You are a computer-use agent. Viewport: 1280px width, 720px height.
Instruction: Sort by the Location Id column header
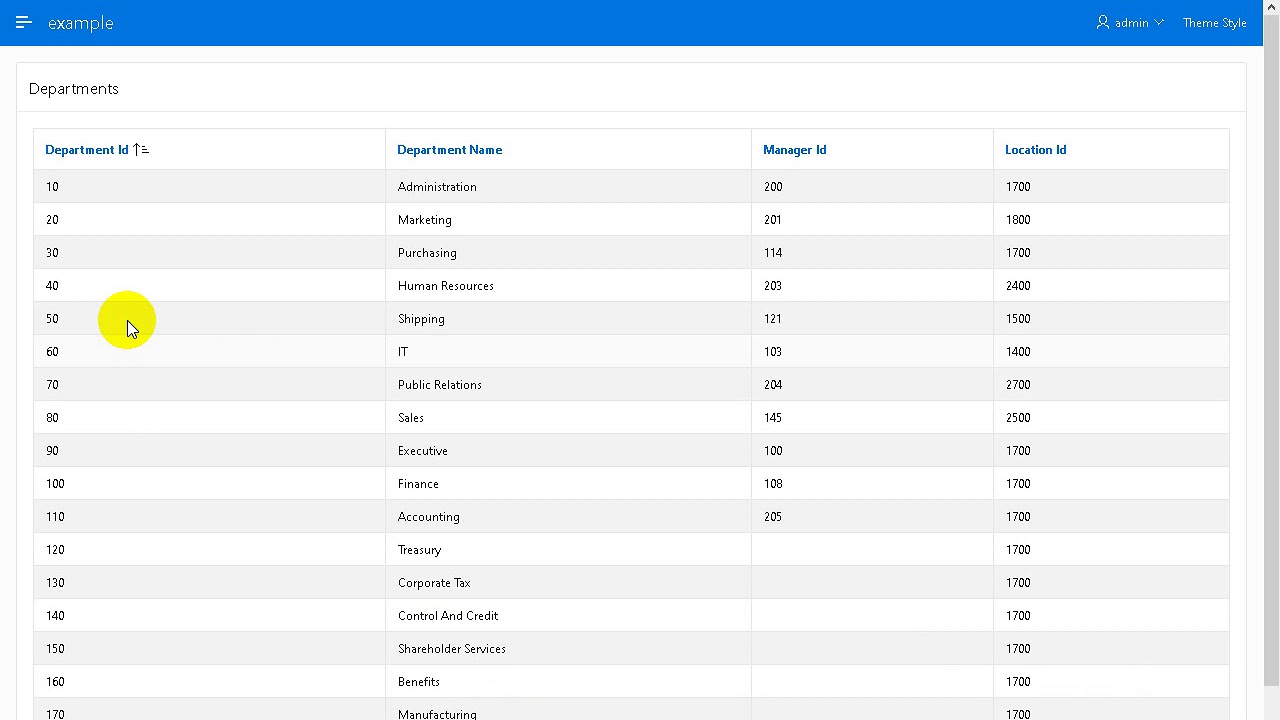click(x=1036, y=150)
